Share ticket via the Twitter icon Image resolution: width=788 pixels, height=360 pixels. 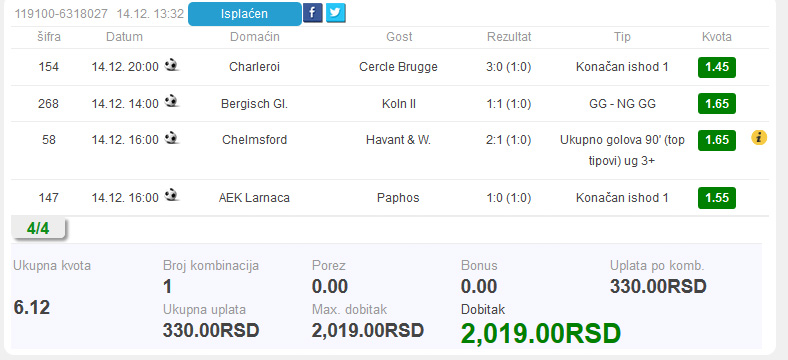tap(336, 13)
